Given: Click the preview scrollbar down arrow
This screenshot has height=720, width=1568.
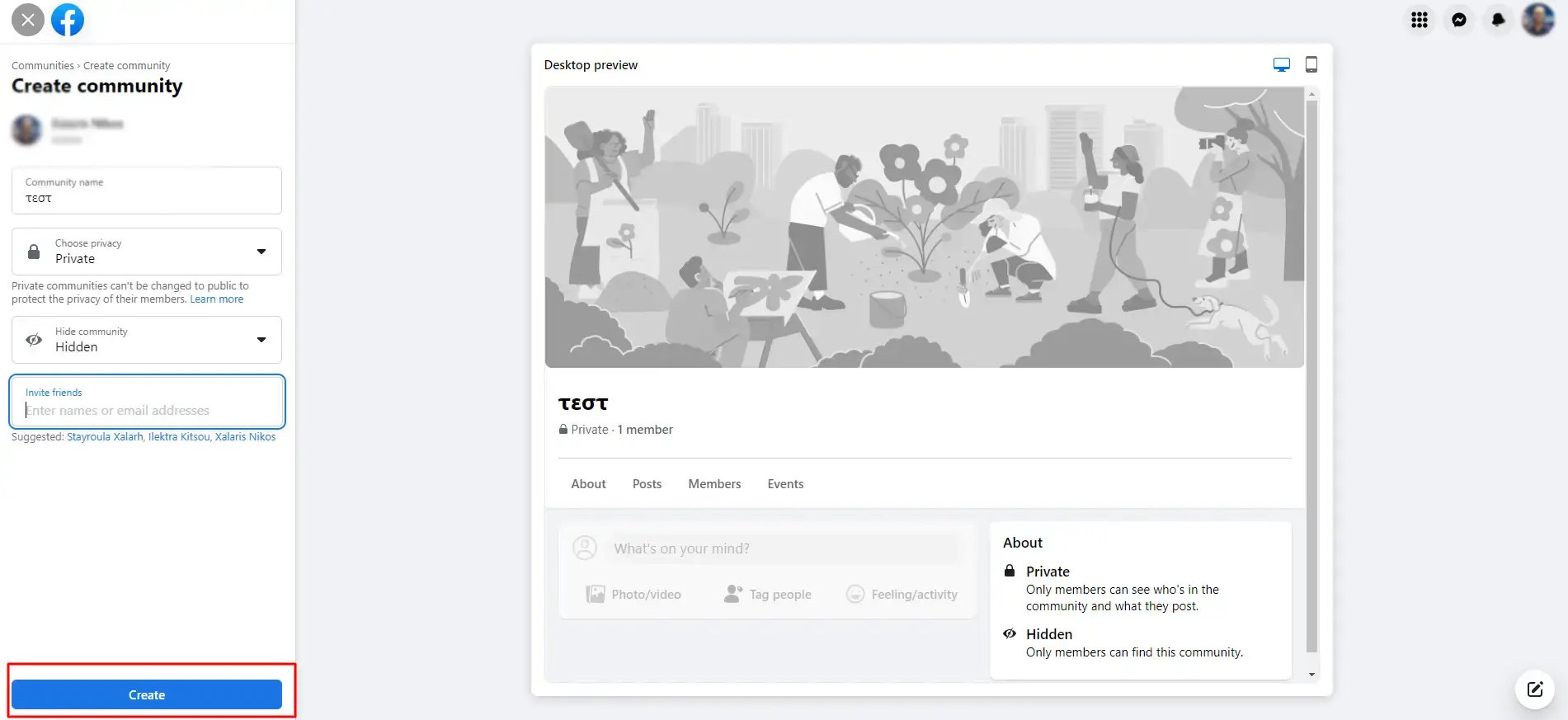Looking at the screenshot, I should (x=1312, y=675).
